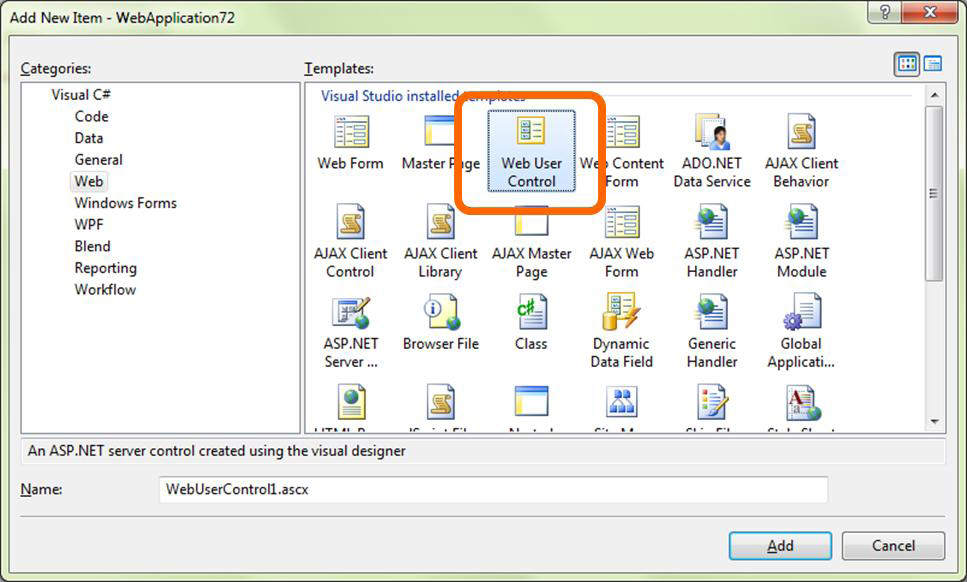
Task: Switch templates to small icons view
Action: (932, 64)
